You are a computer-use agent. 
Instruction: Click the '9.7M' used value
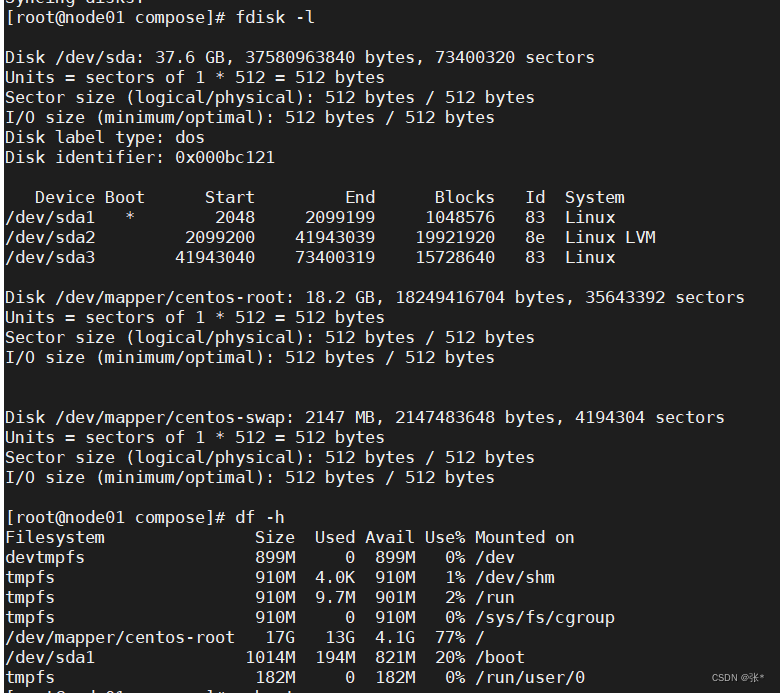coord(335,597)
